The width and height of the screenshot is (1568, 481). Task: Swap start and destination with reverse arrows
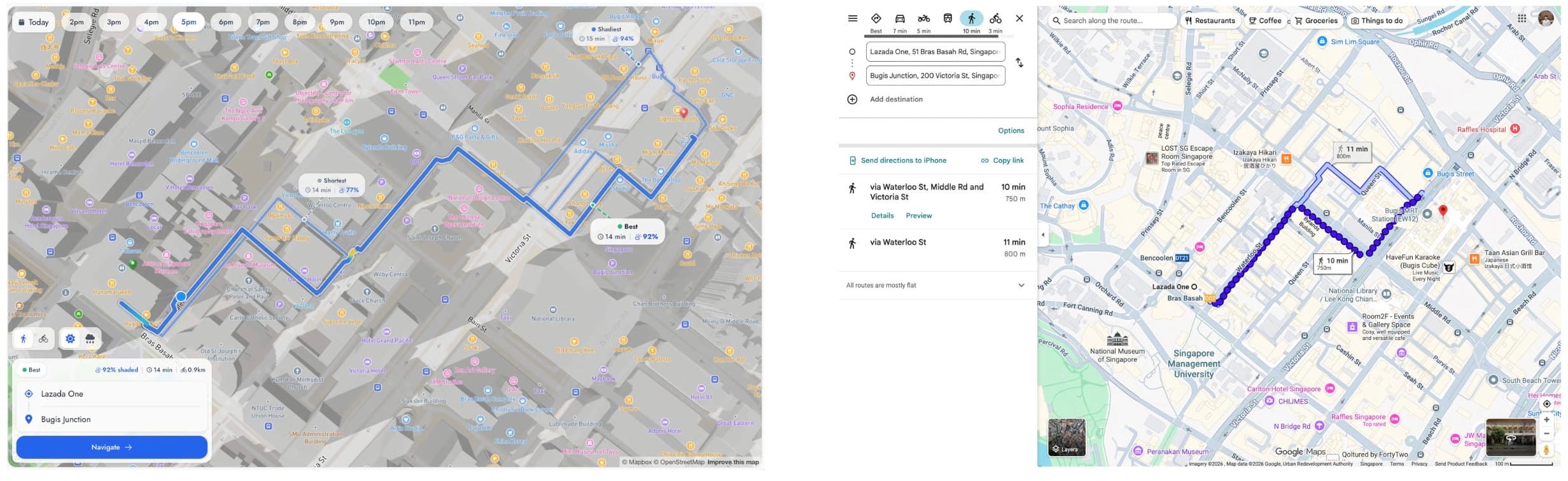point(1019,63)
